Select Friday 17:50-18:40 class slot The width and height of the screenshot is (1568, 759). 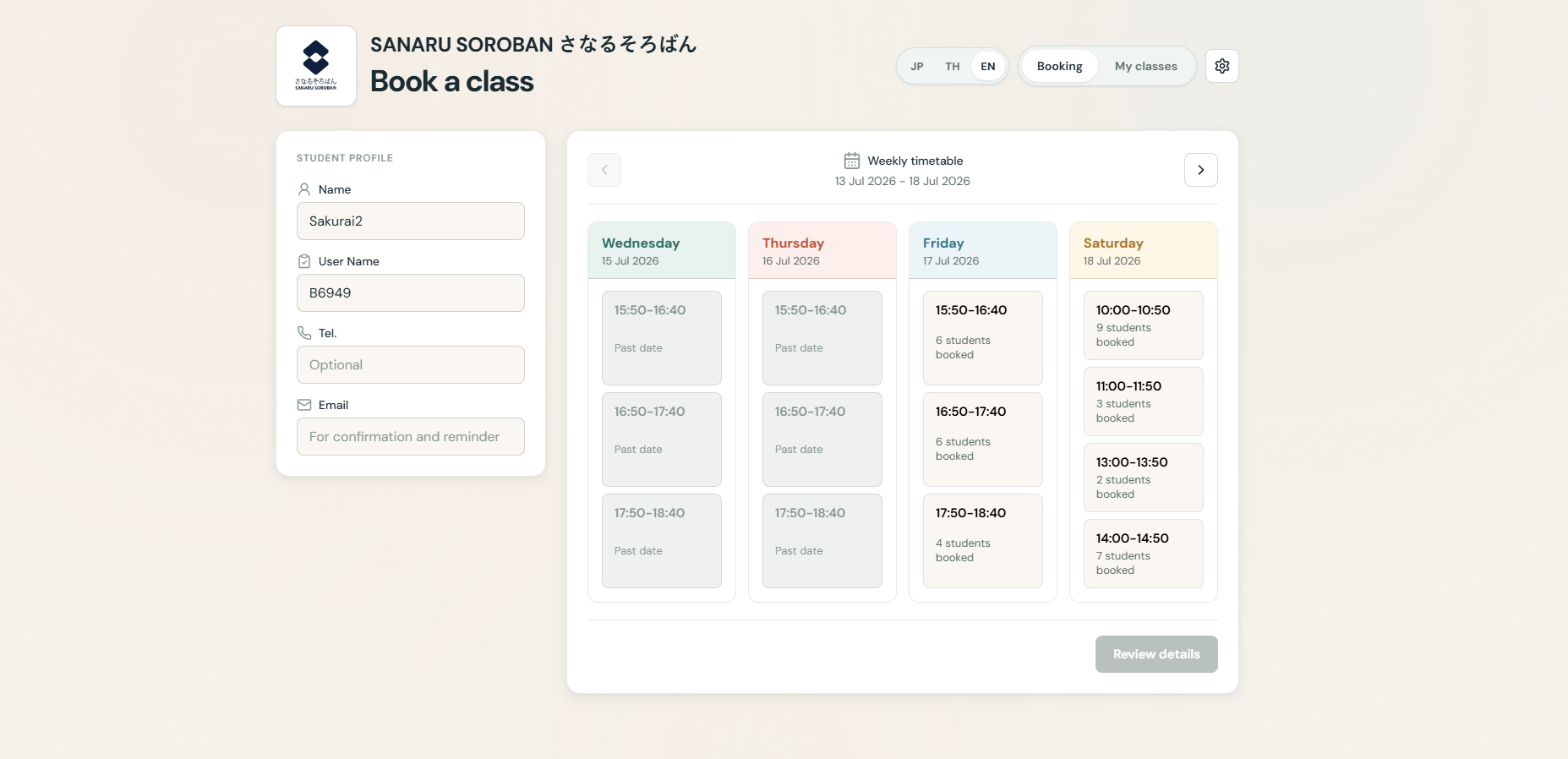[983, 541]
